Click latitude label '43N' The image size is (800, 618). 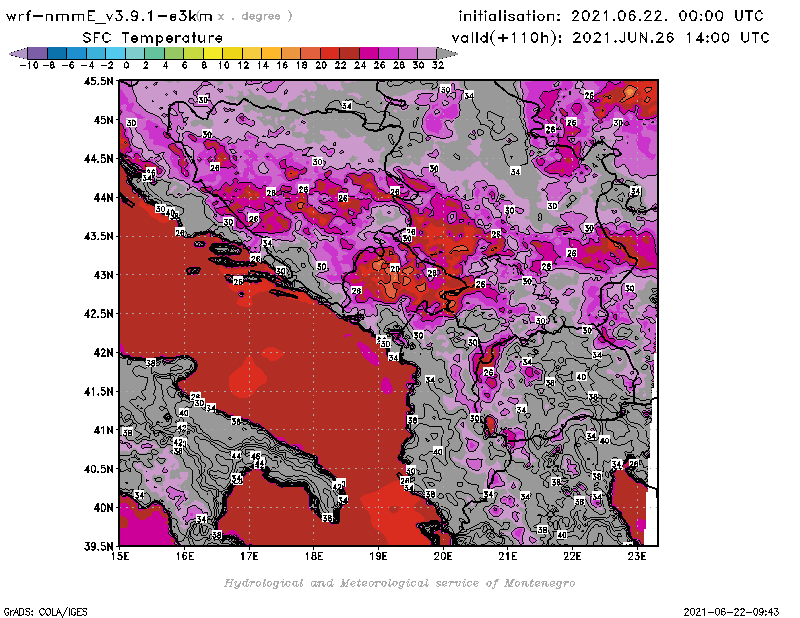(103, 275)
